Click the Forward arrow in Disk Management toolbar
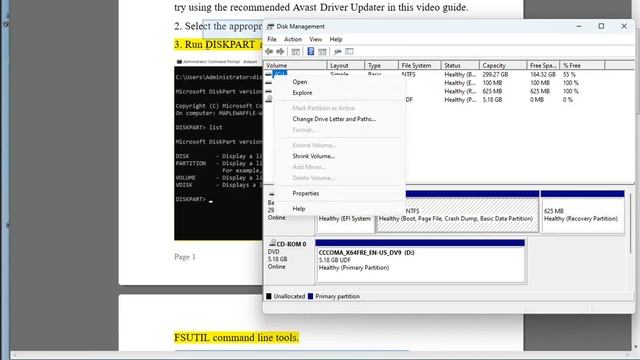This screenshot has width=640, height=360. tap(280, 51)
